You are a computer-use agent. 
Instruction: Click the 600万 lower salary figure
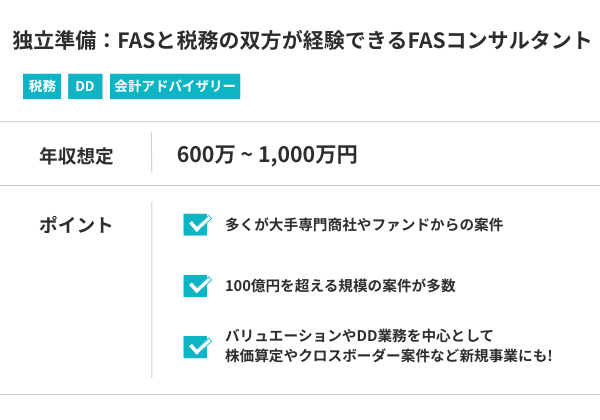point(204,155)
